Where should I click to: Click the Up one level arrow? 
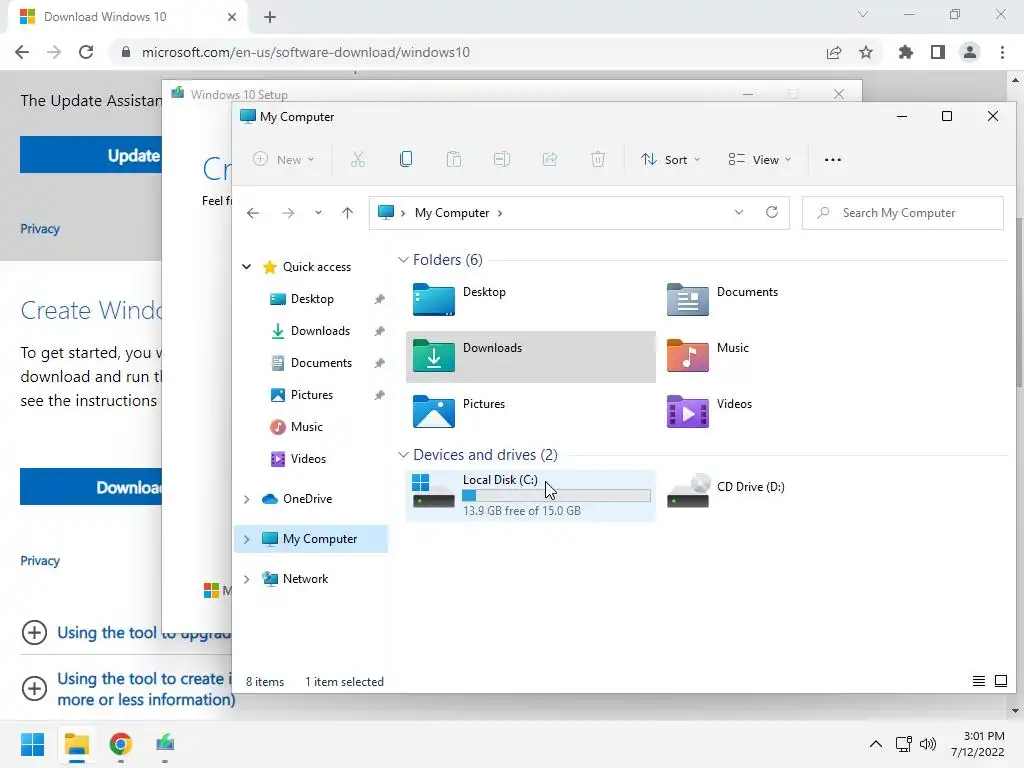[x=347, y=213]
